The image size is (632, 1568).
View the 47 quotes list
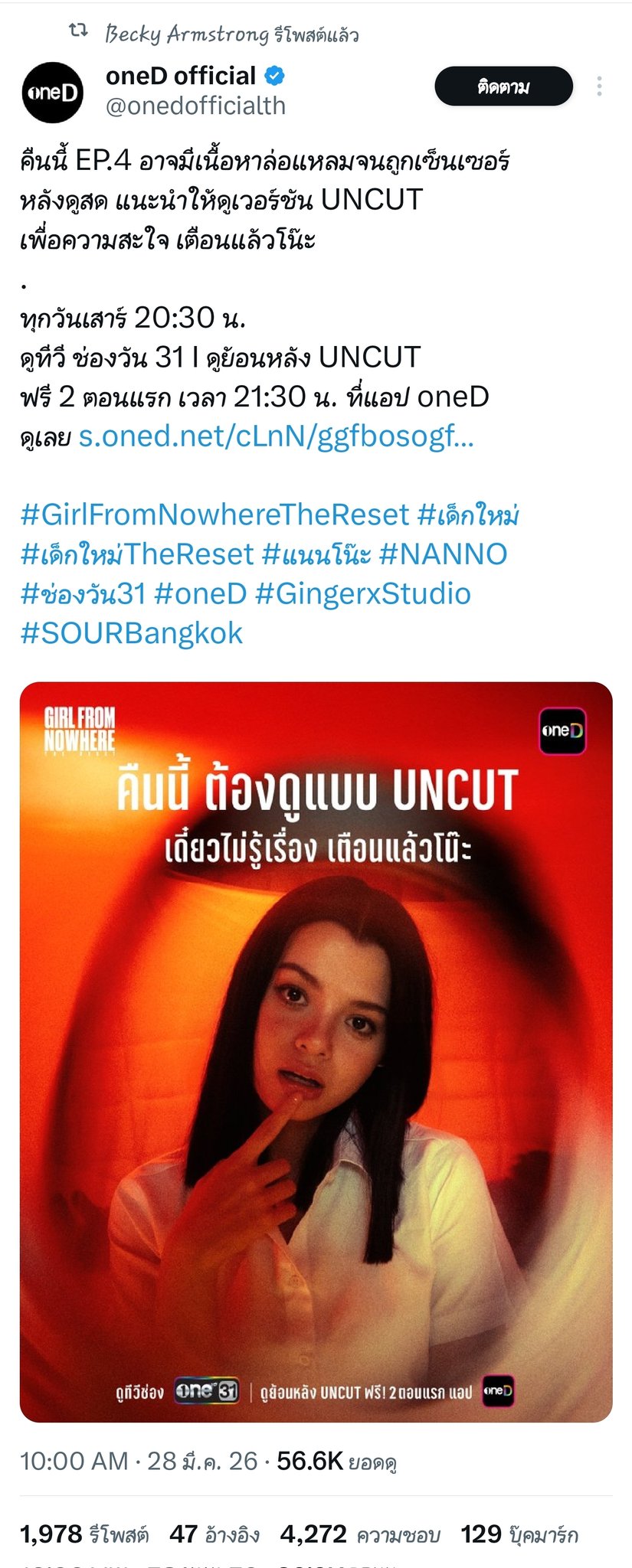pos(214,1534)
